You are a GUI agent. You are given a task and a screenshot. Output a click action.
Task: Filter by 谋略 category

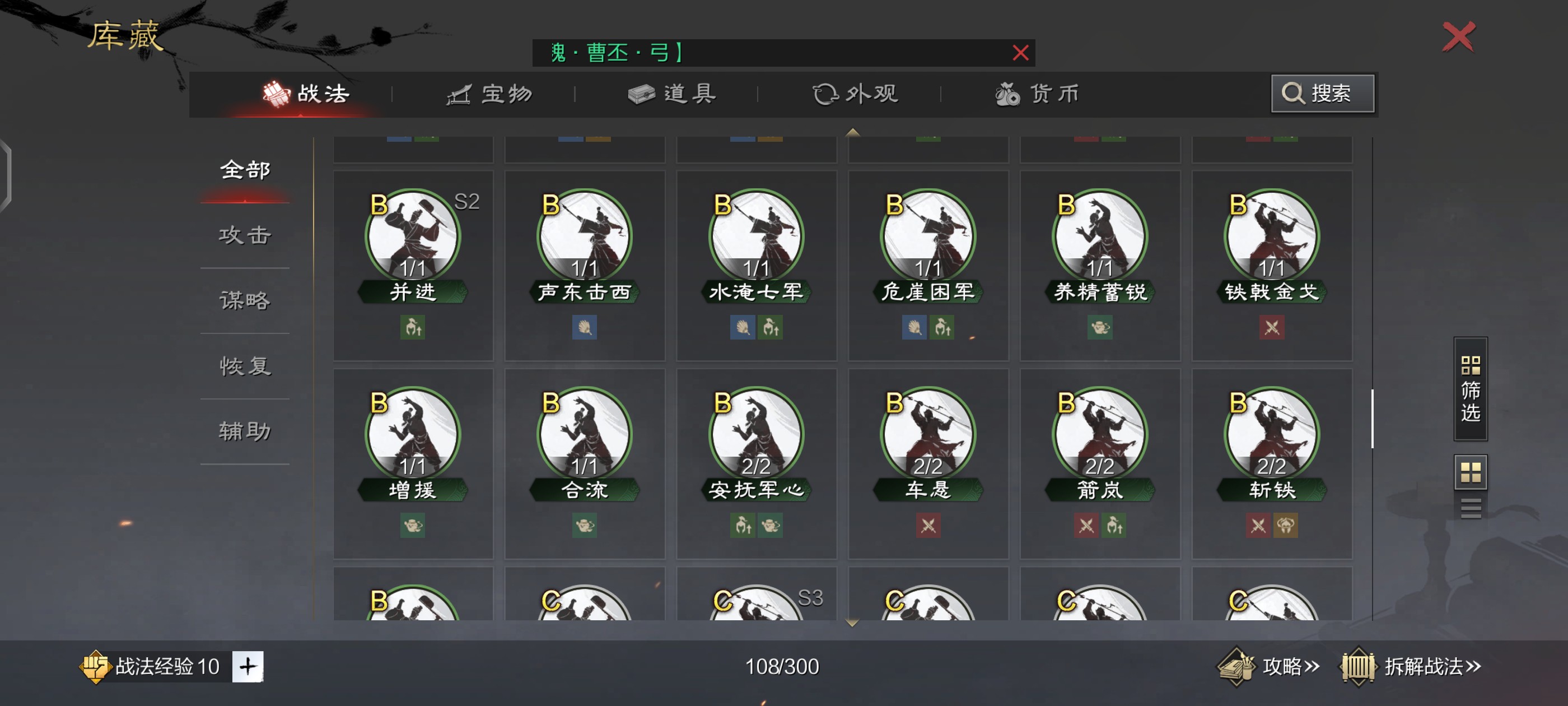245,300
